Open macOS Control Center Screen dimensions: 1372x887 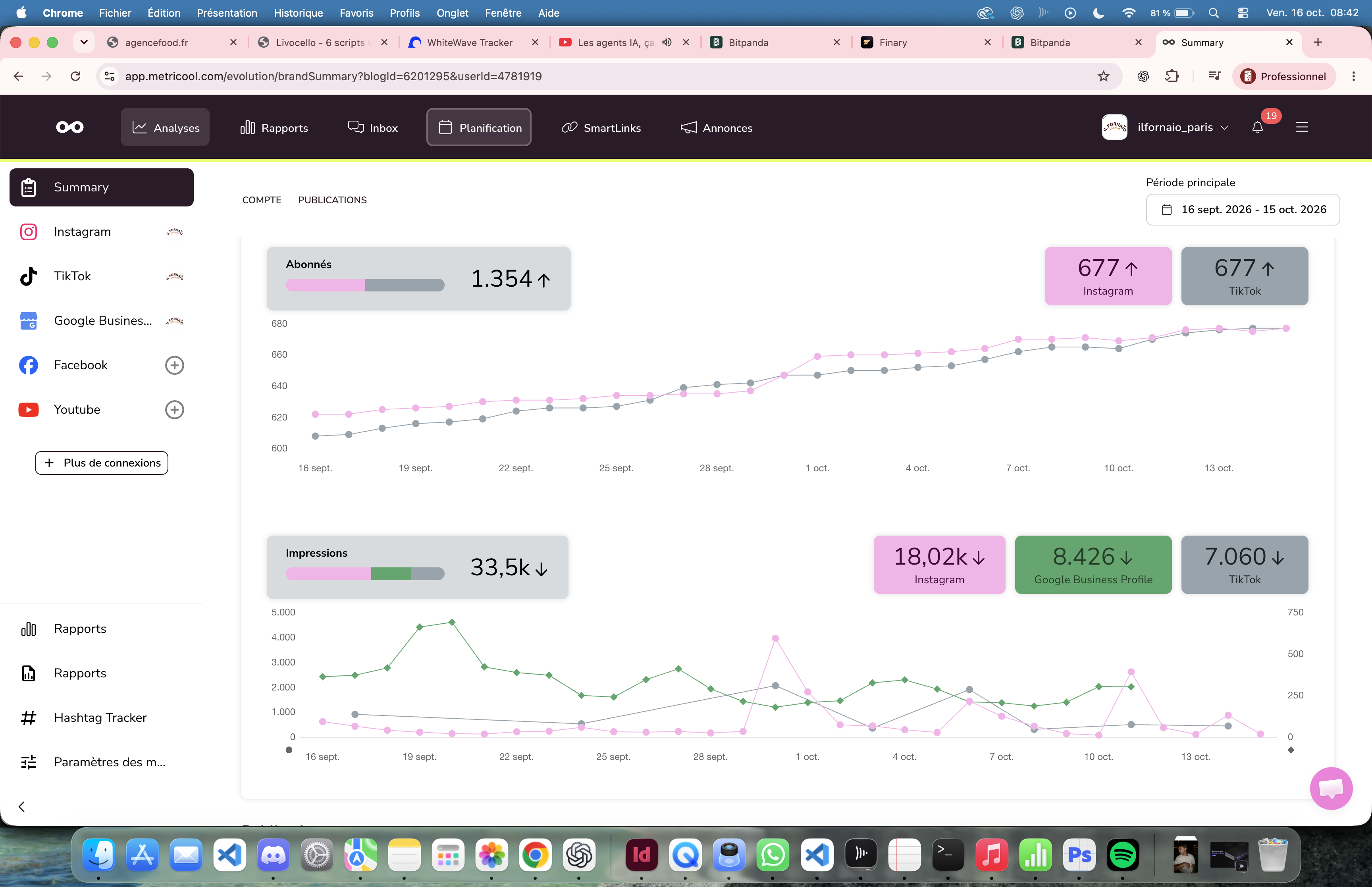(1243, 13)
